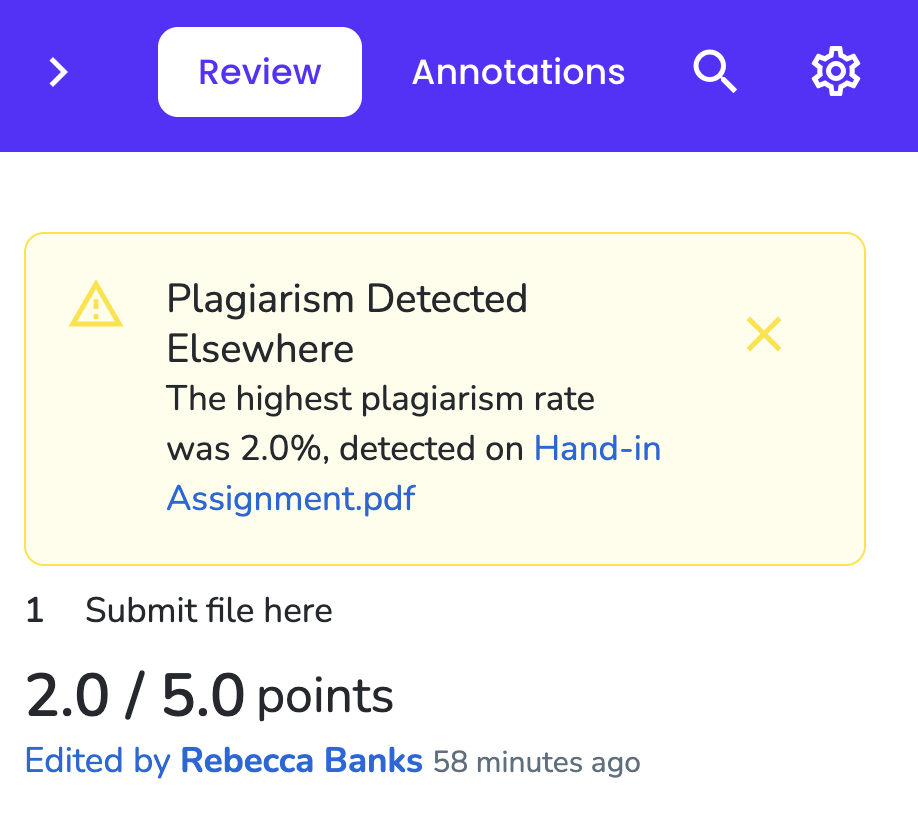This screenshot has height=818, width=918.
Task: Click the '58 minutes ago' timestamp
Action: pyautogui.click(x=537, y=762)
